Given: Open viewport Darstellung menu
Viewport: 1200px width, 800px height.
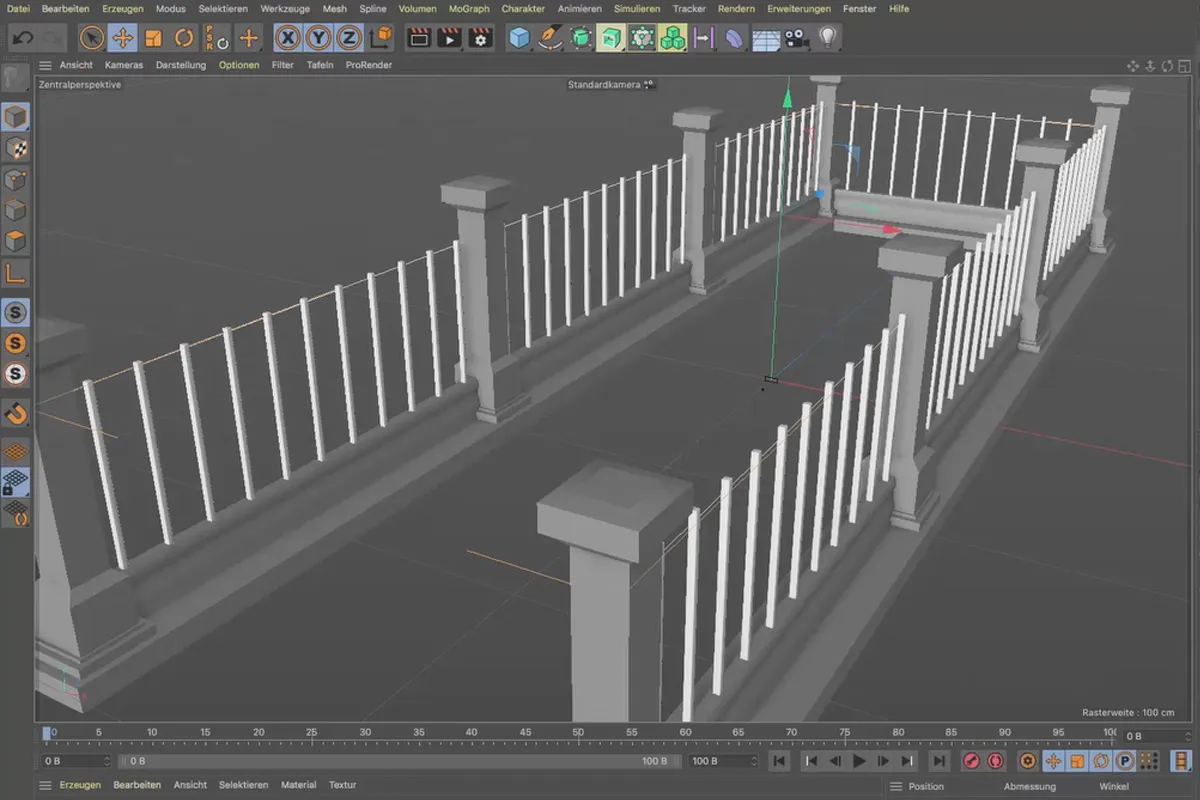Looking at the screenshot, I should pos(181,65).
